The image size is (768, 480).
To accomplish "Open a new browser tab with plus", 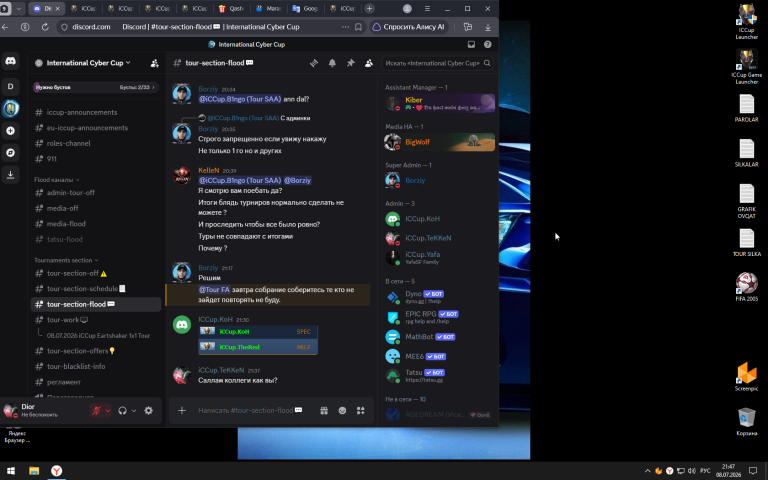I will 369,8.
